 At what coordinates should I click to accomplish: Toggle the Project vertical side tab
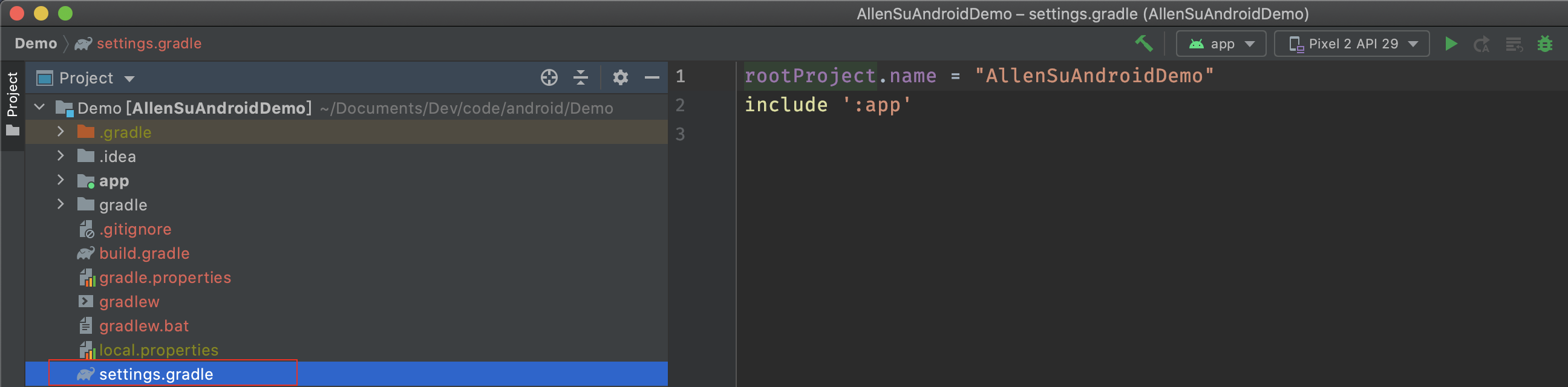(x=12, y=105)
